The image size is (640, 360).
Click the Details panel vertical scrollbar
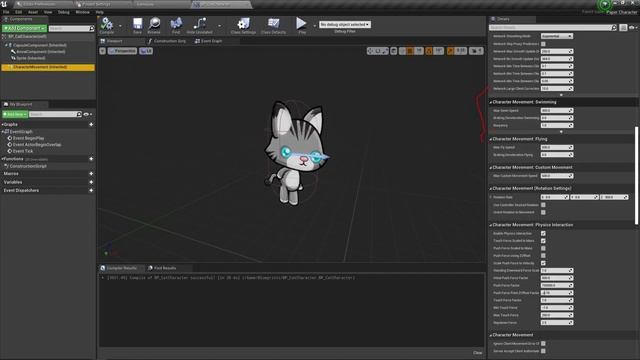point(636,175)
